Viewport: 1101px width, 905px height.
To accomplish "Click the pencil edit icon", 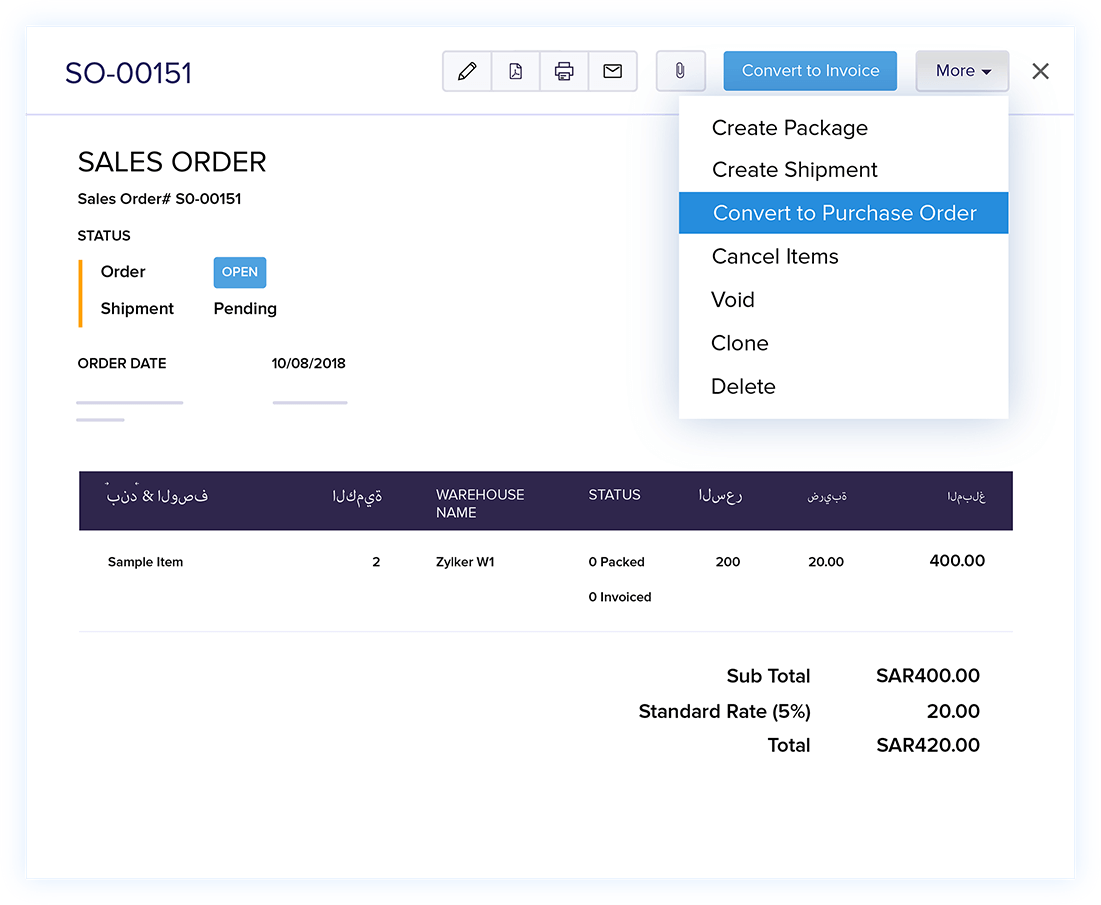I will (x=467, y=71).
